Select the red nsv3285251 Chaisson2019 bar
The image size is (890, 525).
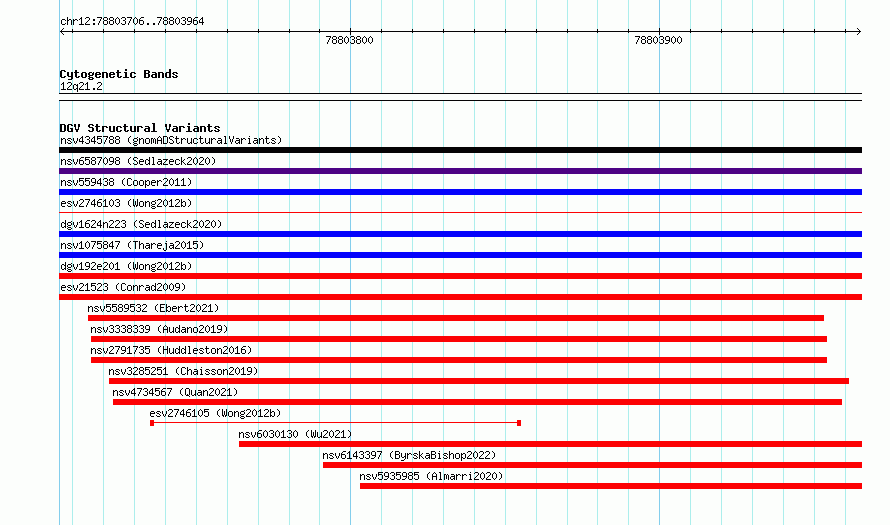[478, 381]
